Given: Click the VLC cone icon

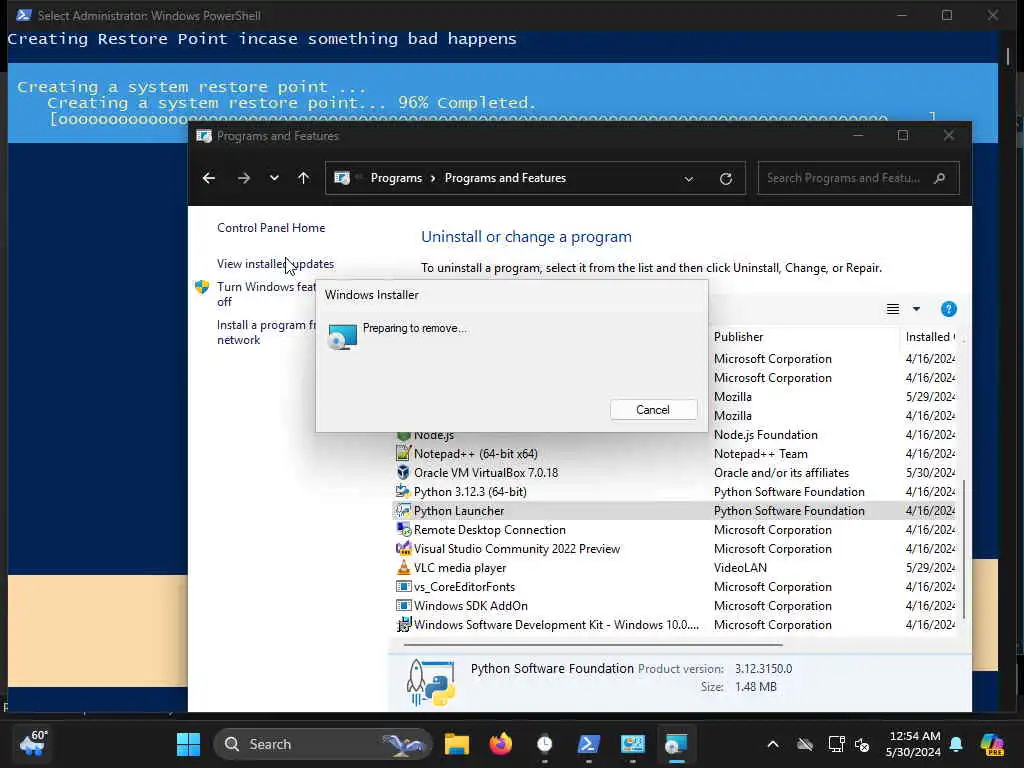Looking at the screenshot, I should click(404, 568).
